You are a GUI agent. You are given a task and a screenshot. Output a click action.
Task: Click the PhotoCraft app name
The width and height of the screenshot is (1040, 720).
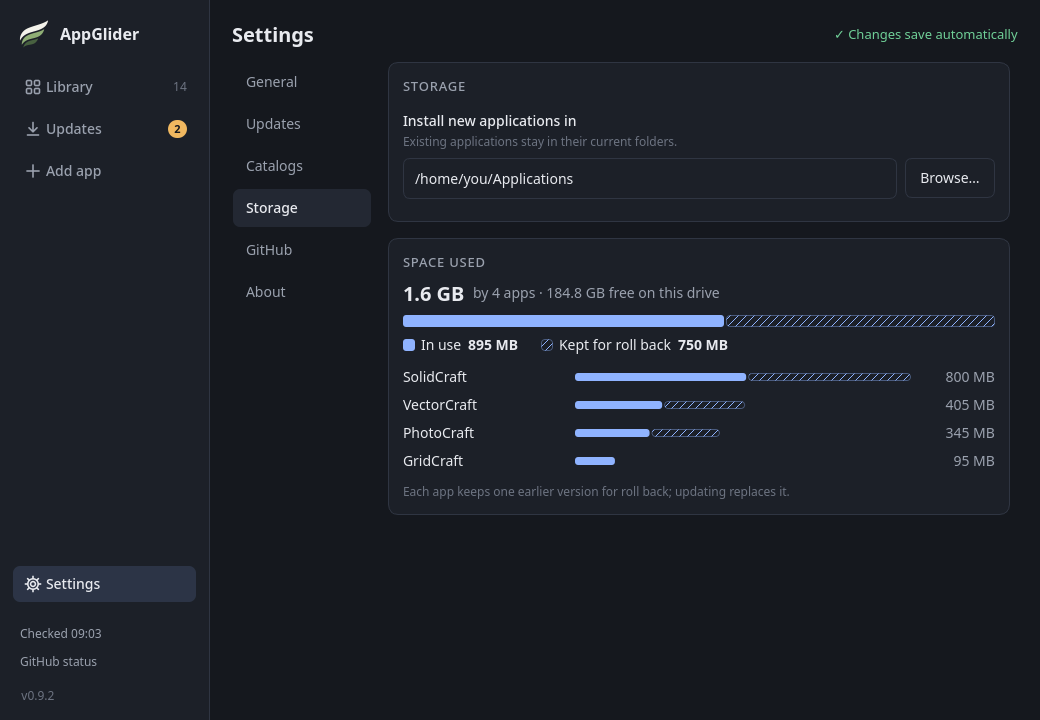(438, 433)
